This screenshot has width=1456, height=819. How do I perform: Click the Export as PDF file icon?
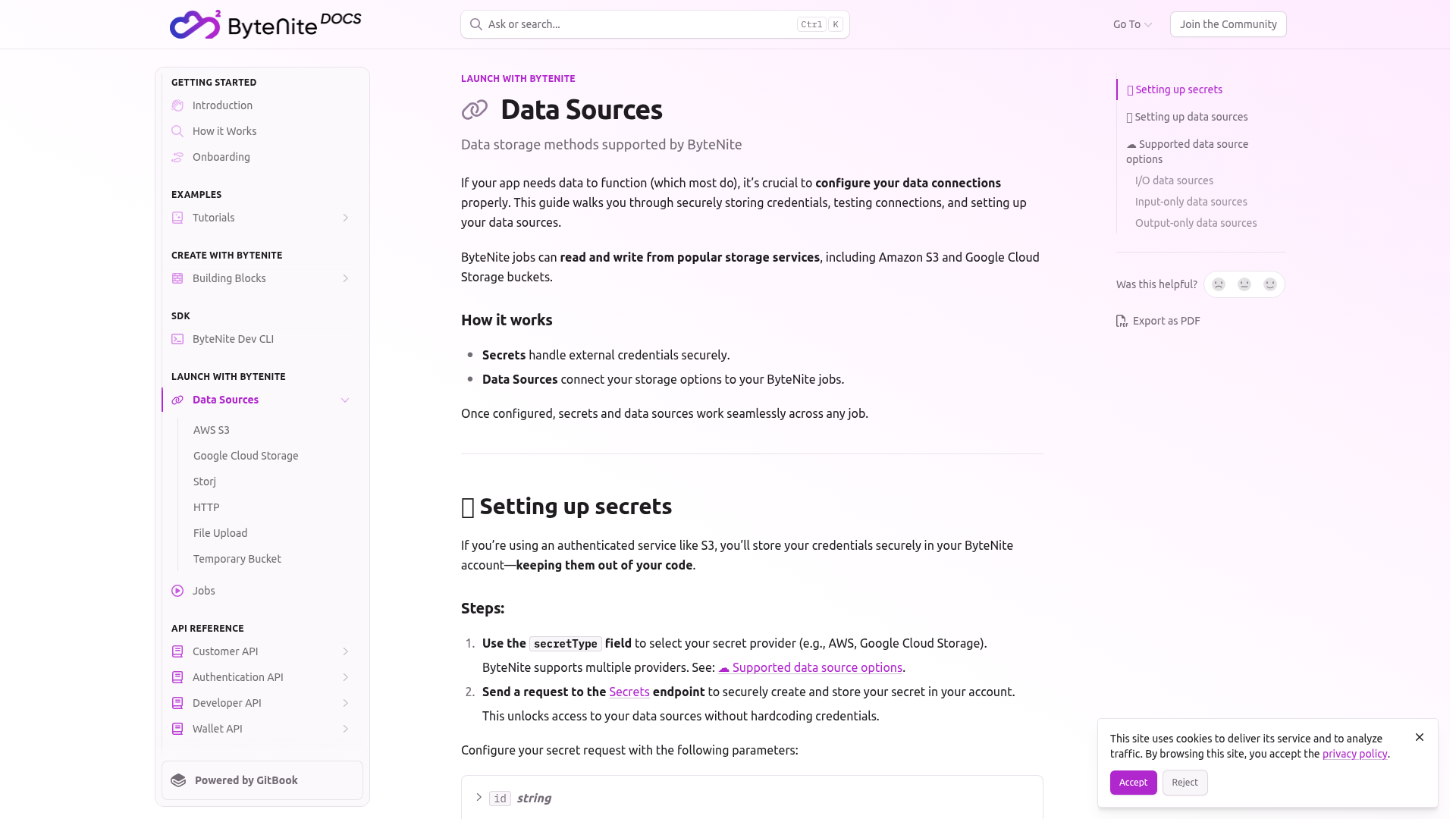[x=1122, y=321]
